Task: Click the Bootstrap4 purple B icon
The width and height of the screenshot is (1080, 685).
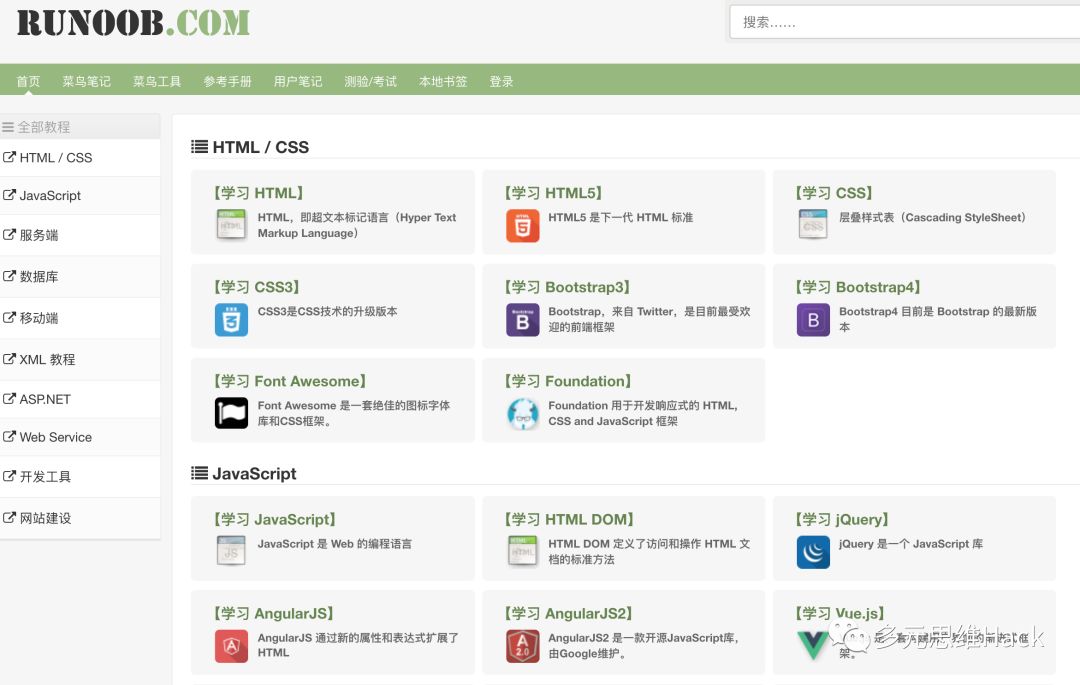Action: tap(813, 319)
